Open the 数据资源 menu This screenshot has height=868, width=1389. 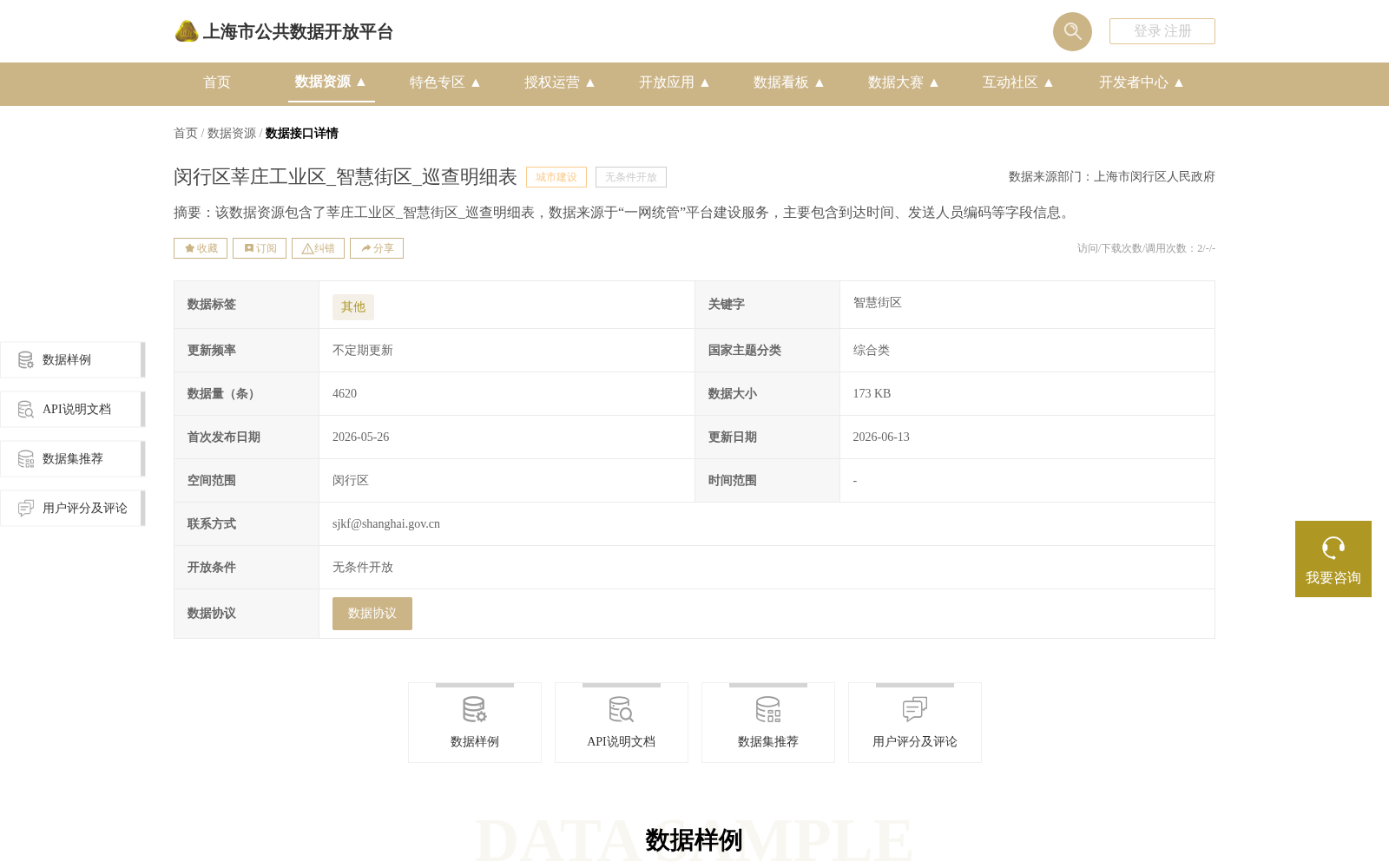[x=331, y=82]
